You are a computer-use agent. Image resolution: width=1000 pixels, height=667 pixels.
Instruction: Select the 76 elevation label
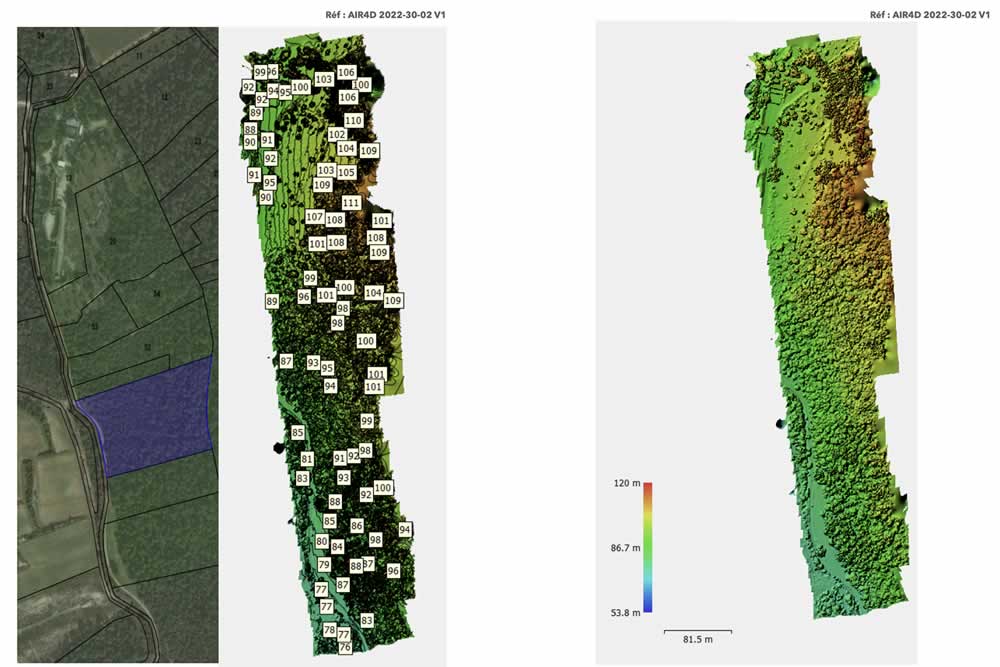pos(345,648)
